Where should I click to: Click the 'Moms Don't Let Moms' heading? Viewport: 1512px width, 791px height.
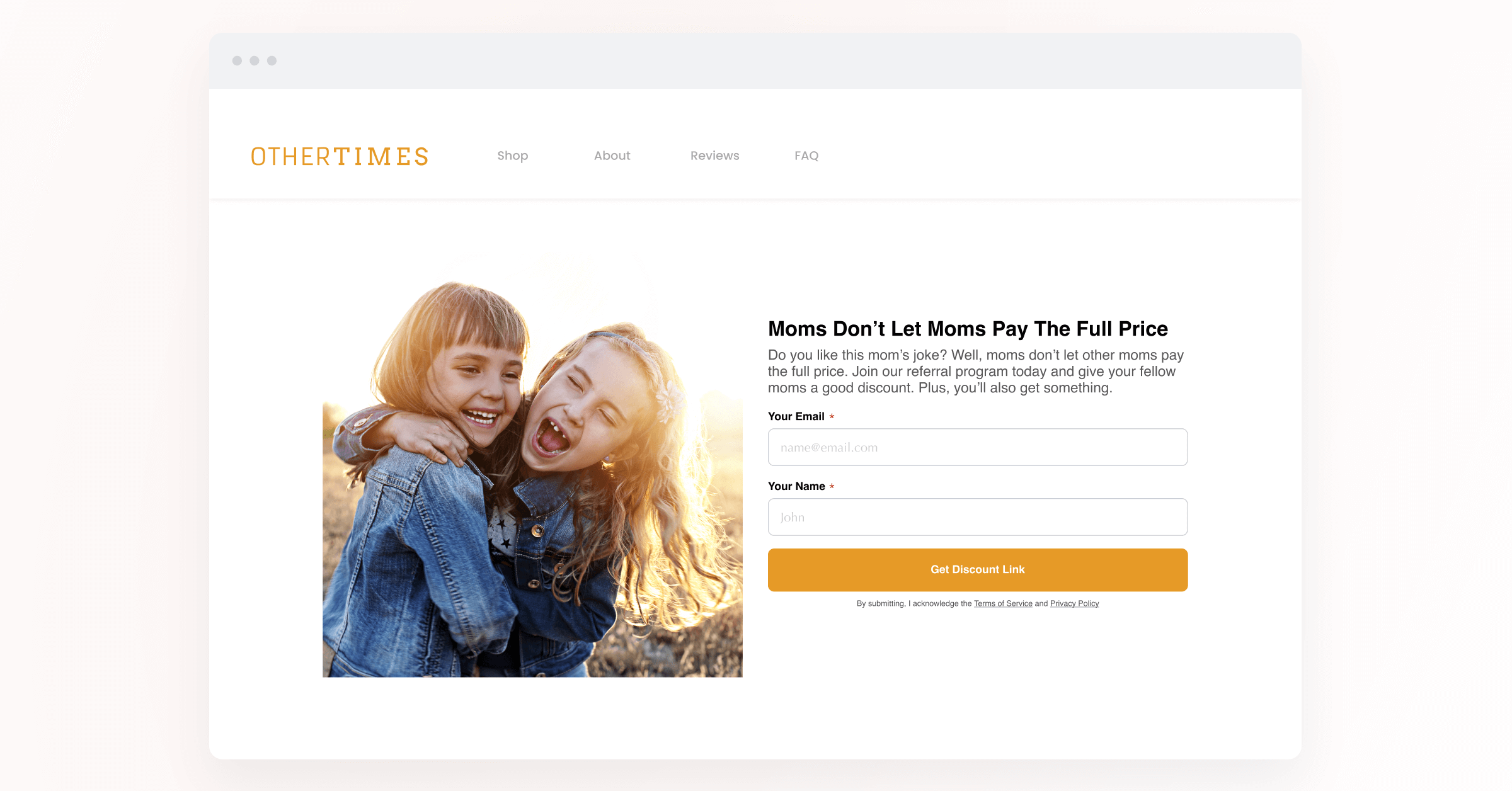(x=968, y=329)
